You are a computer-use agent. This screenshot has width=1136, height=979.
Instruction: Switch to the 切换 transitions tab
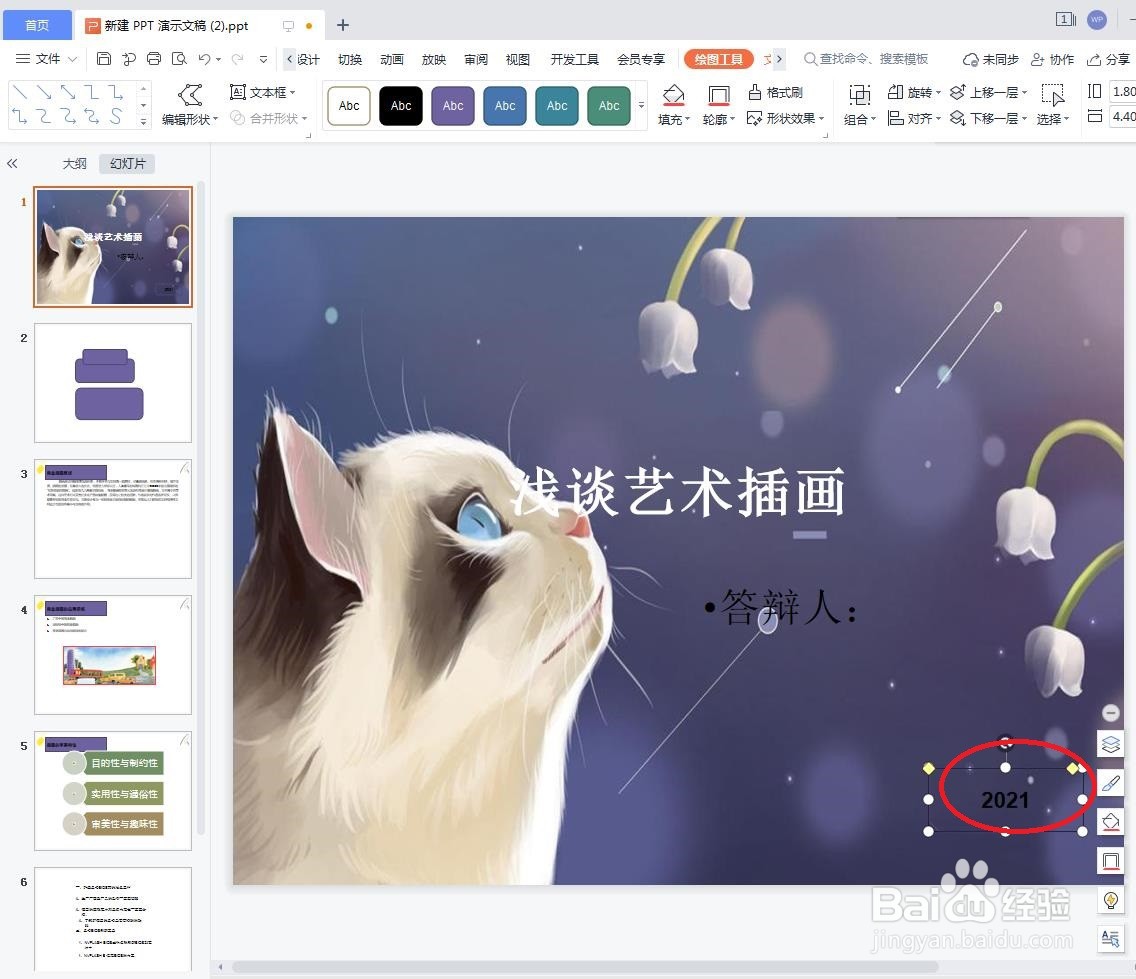(350, 59)
